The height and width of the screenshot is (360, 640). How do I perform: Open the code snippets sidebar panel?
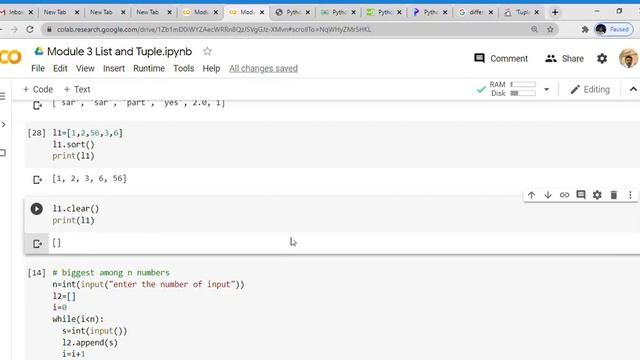(x=3, y=124)
